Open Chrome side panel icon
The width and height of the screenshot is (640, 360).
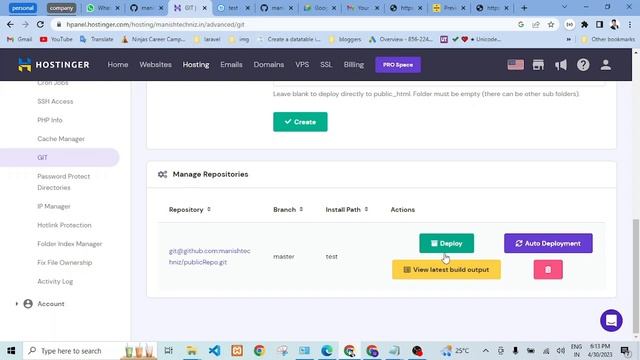tap(599, 24)
